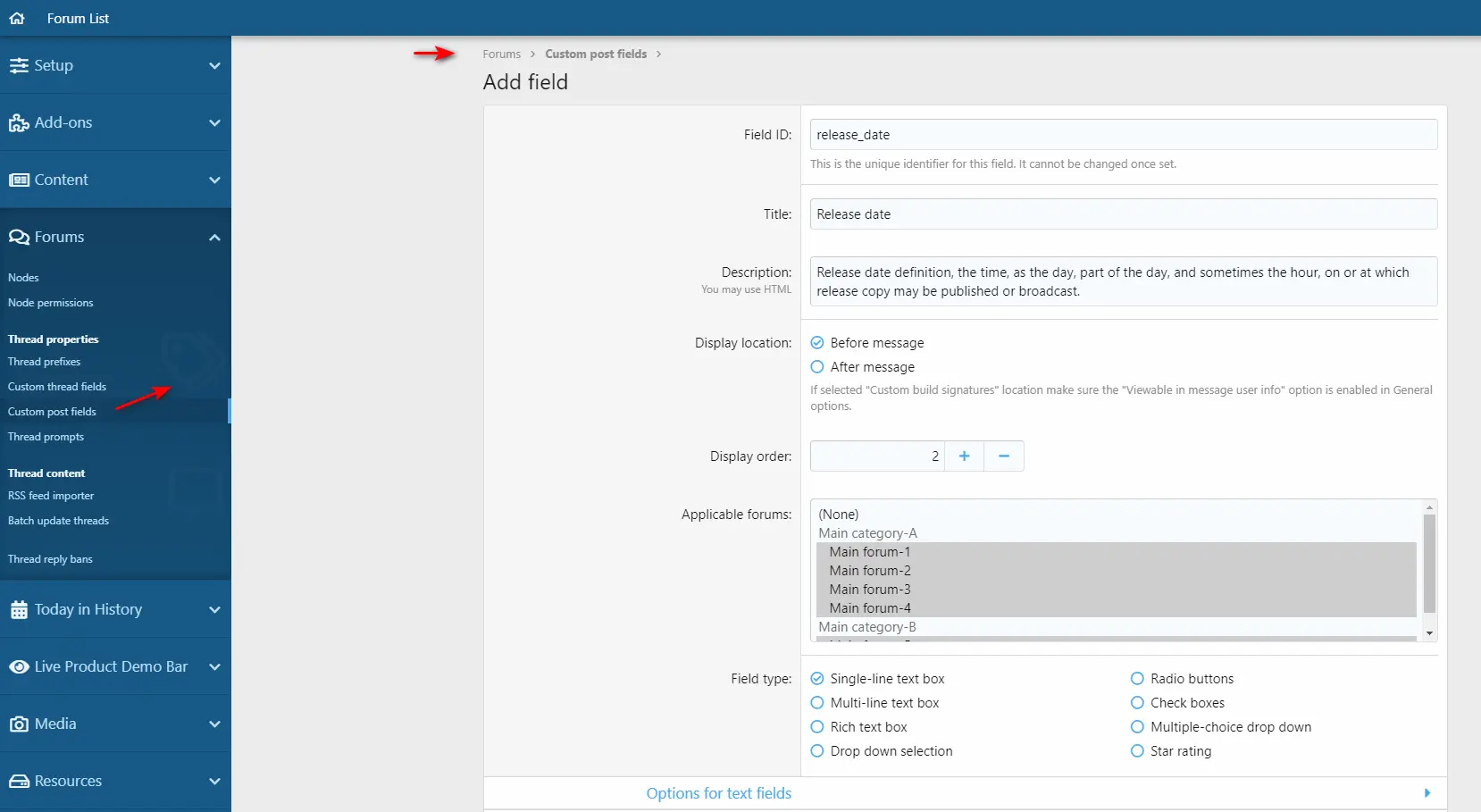Screen dimensions: 1481x812
Task: Click the Forums chat bubbles icon
Action: coord(19,237)
